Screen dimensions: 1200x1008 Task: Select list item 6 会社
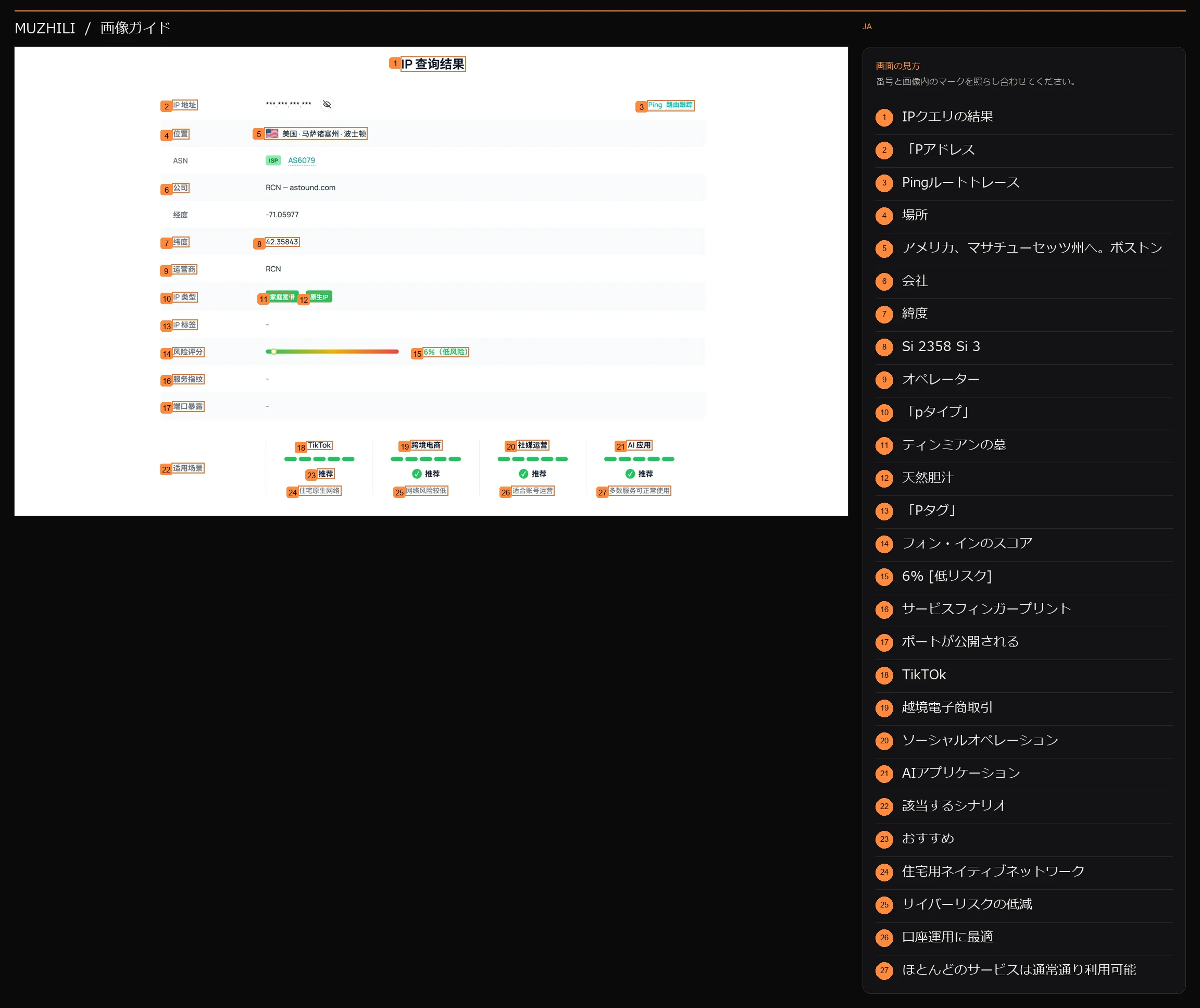tap(1023, 281)
